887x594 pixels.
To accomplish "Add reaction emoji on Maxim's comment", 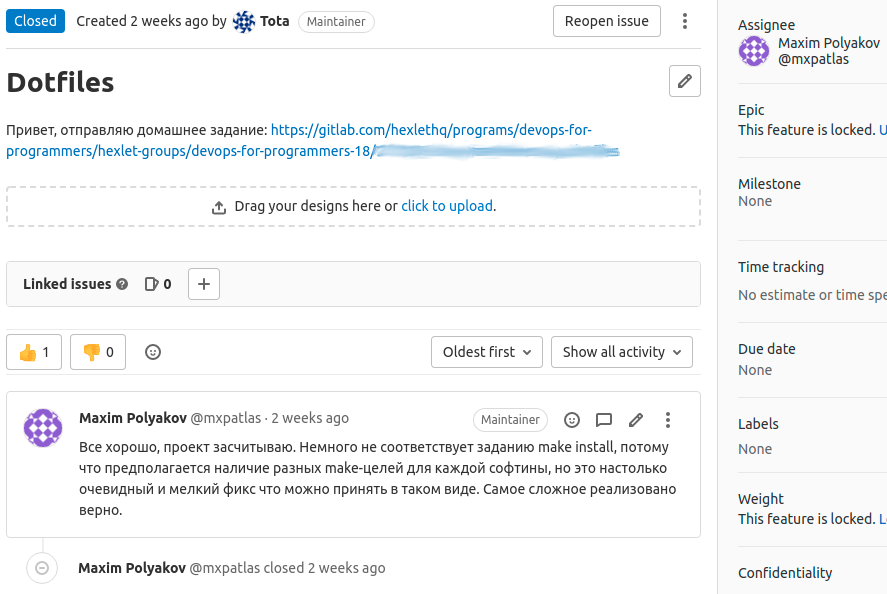I will click(x=572, y=420).
